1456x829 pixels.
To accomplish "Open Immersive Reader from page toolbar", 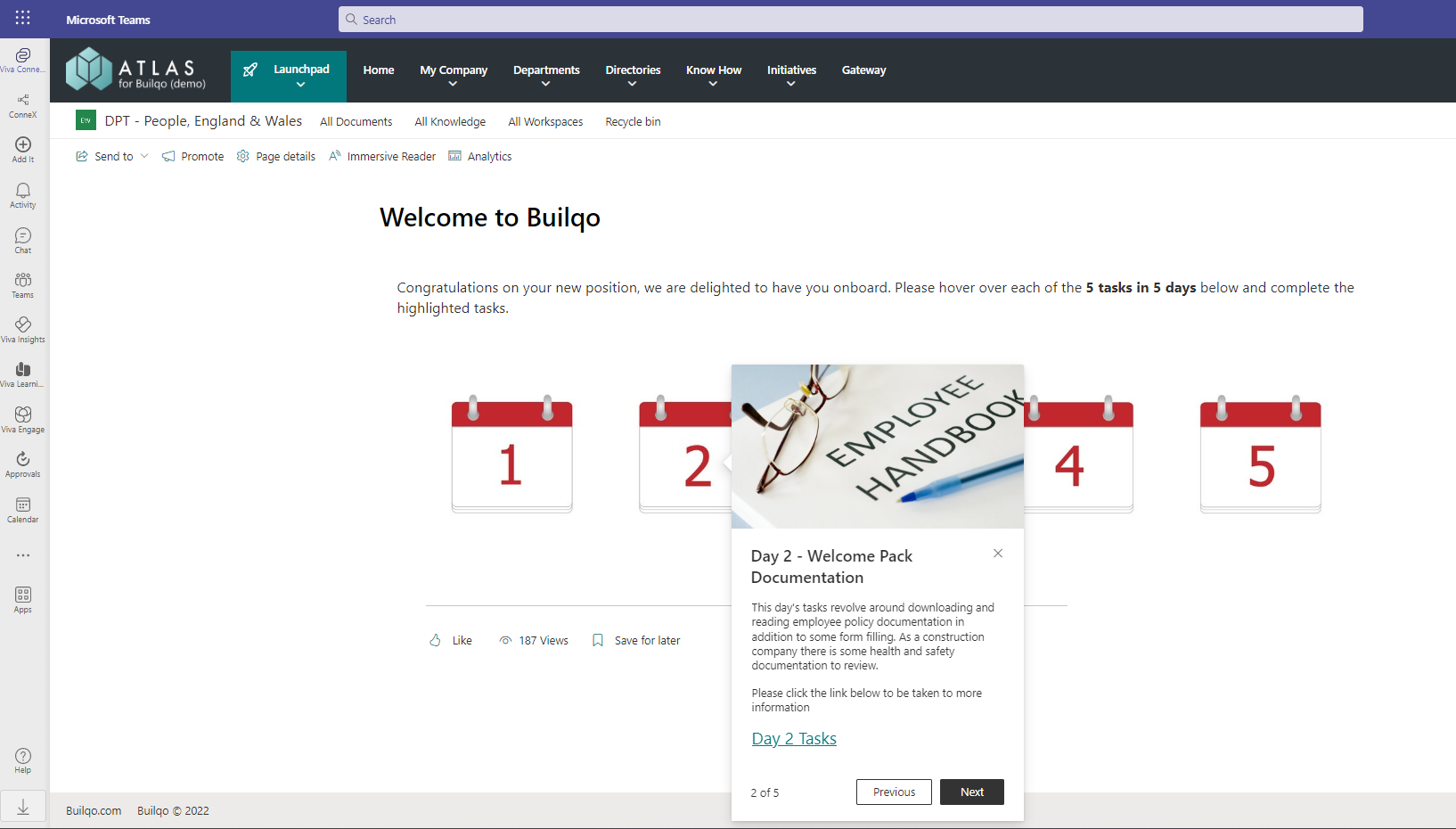I will 382,157.
